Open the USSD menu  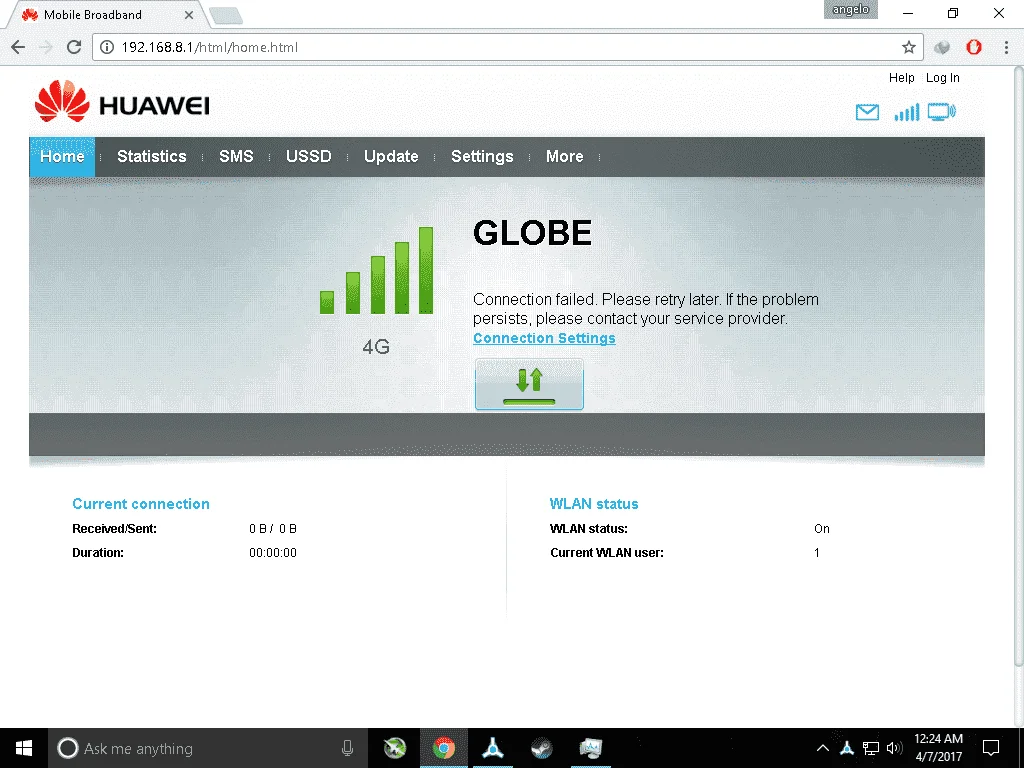click(x=308, y=157)
